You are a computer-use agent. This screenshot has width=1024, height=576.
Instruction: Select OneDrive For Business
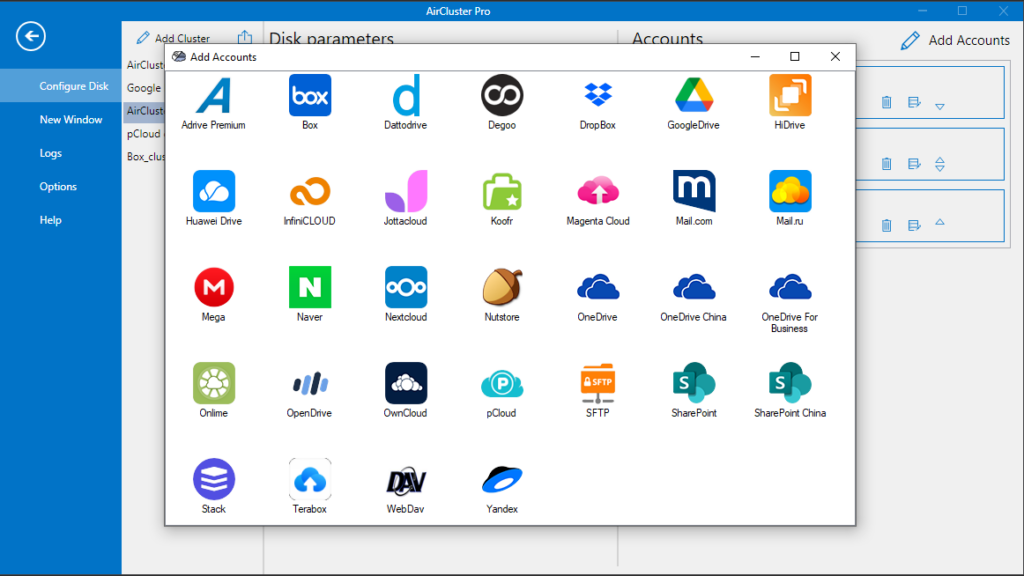click(790, 287)
